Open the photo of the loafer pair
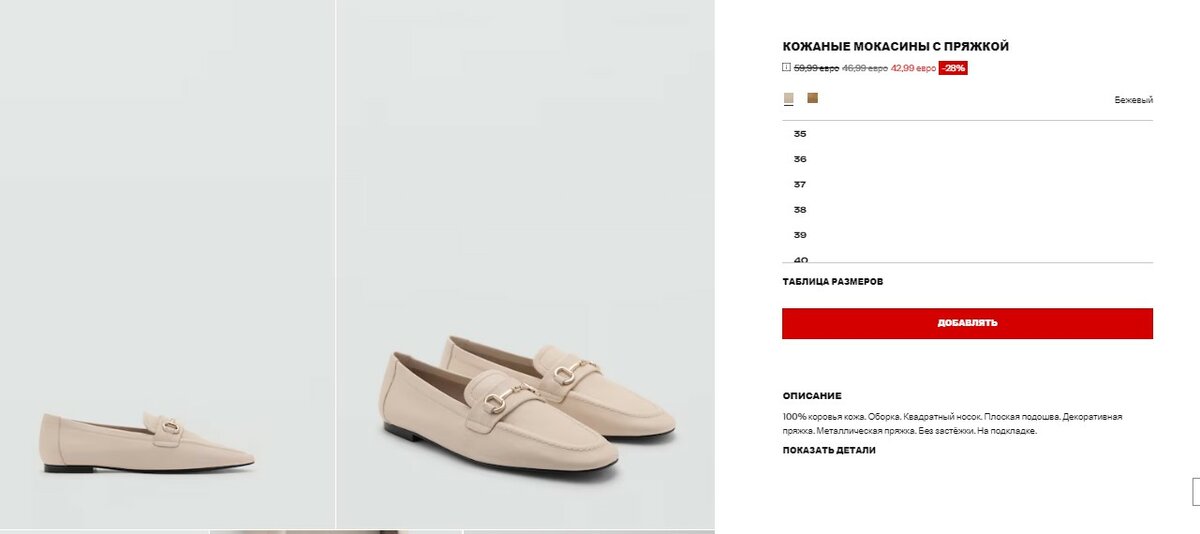This screenshot has height=534, width=1200. click(x=525, y=264)
